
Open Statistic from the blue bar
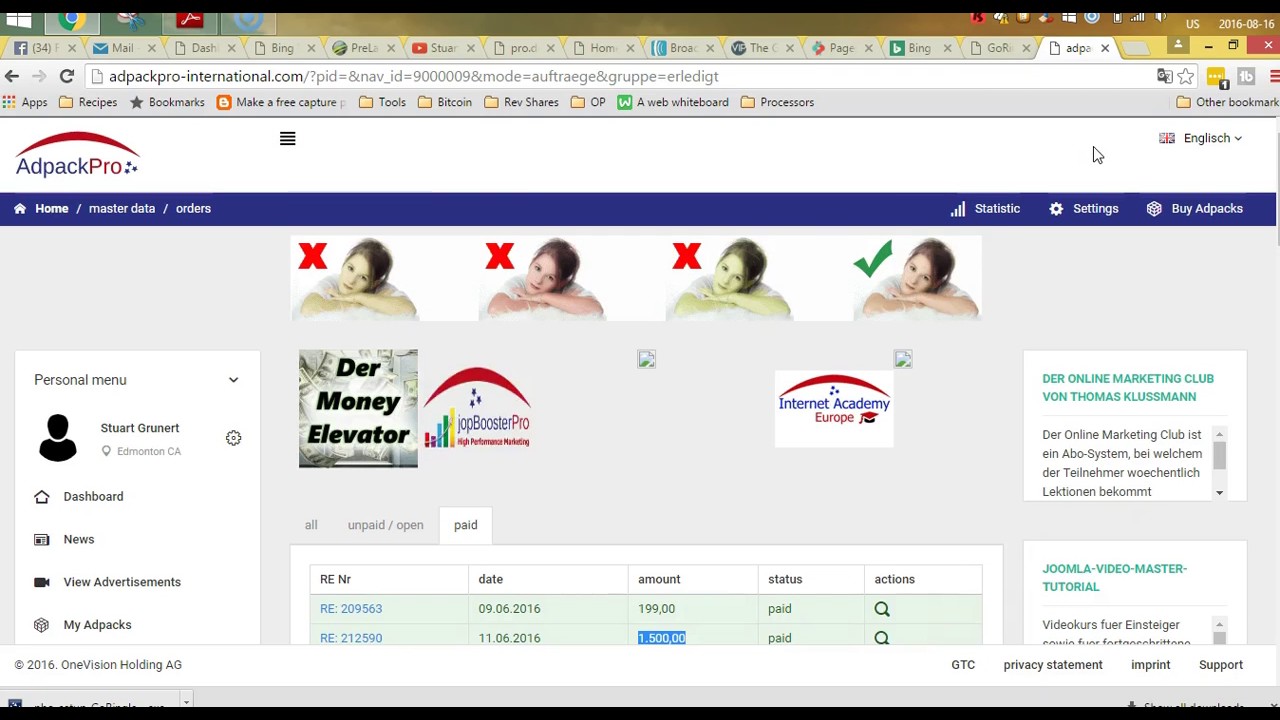[x=985, y=208]
